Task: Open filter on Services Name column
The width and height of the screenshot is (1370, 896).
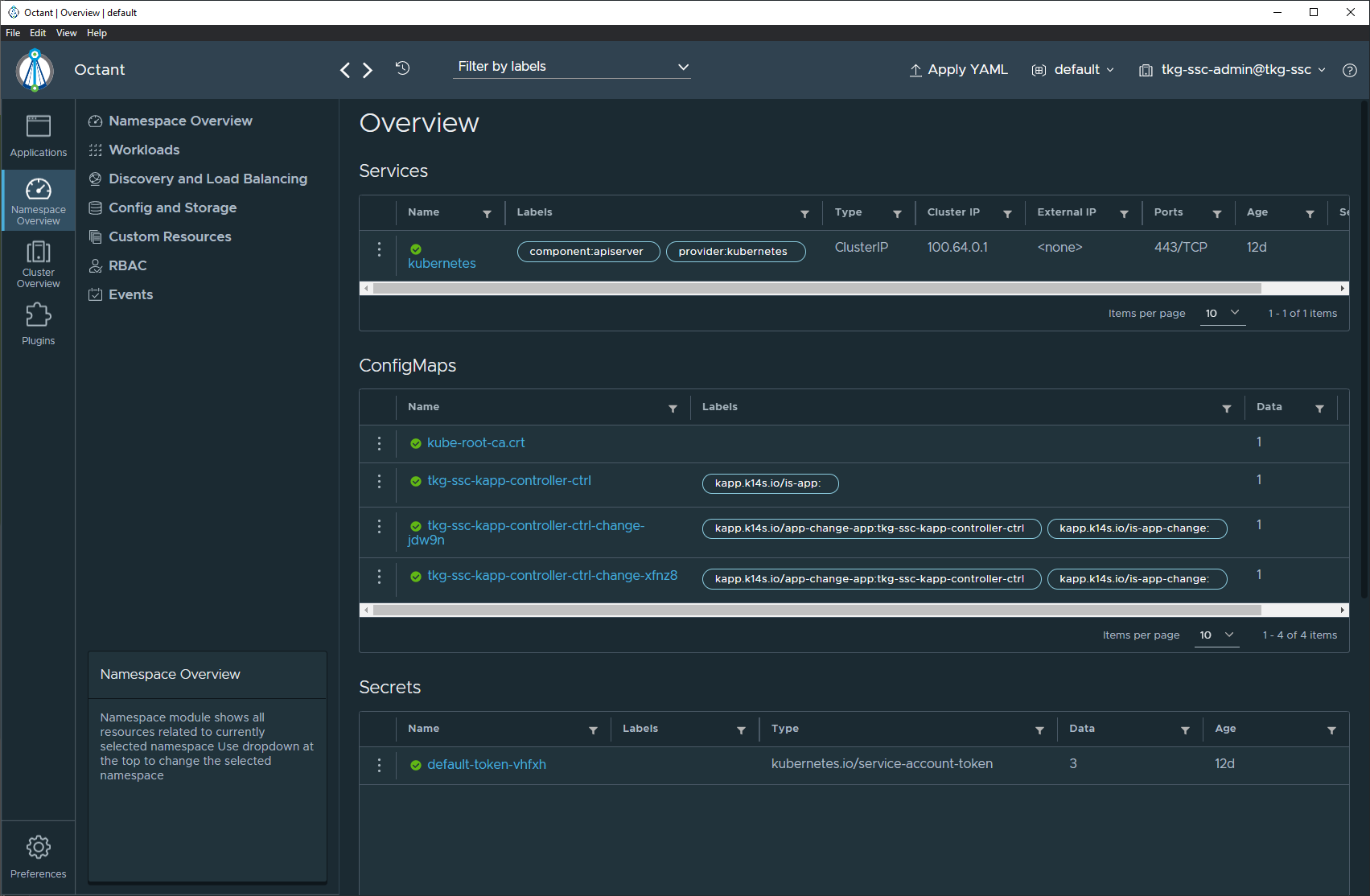Action: point(487,214)
